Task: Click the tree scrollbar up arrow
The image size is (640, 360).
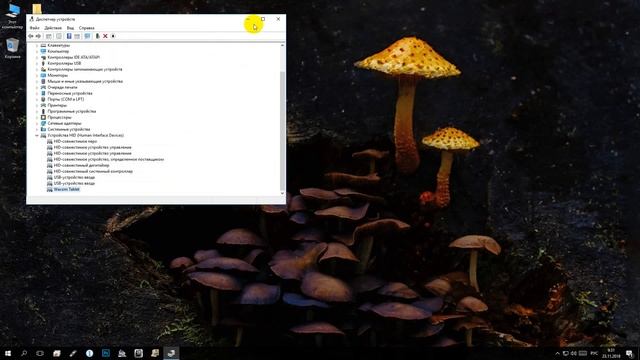Action: pyautogui.click(x=282, y=45)
